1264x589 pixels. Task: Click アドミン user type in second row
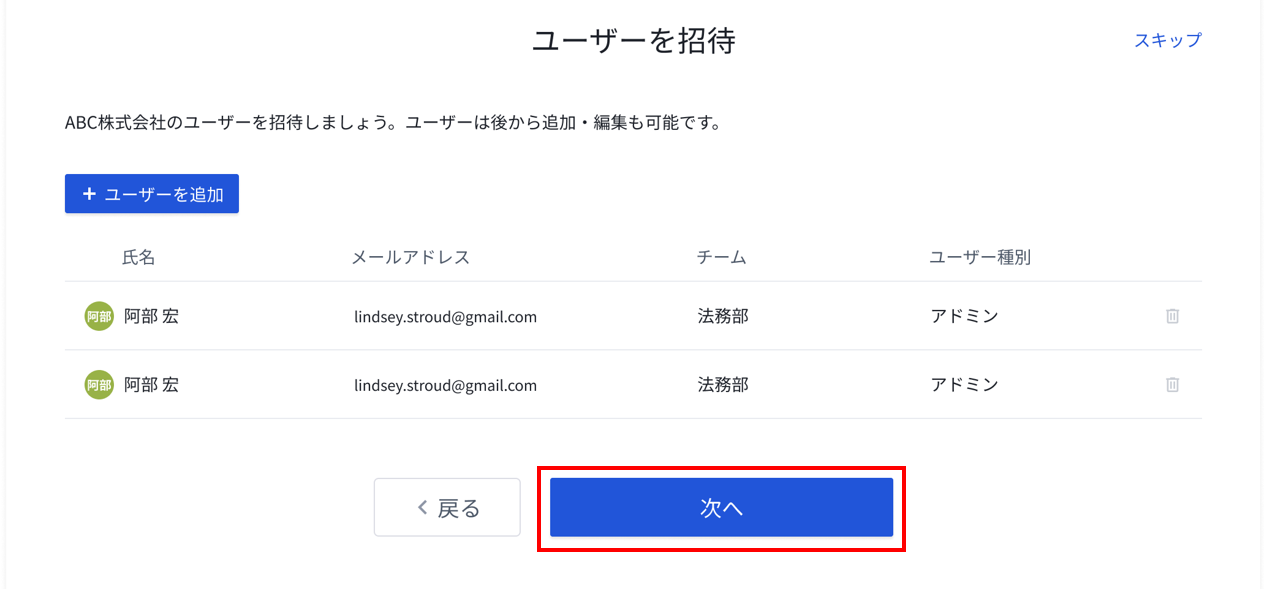click(965, 384)
